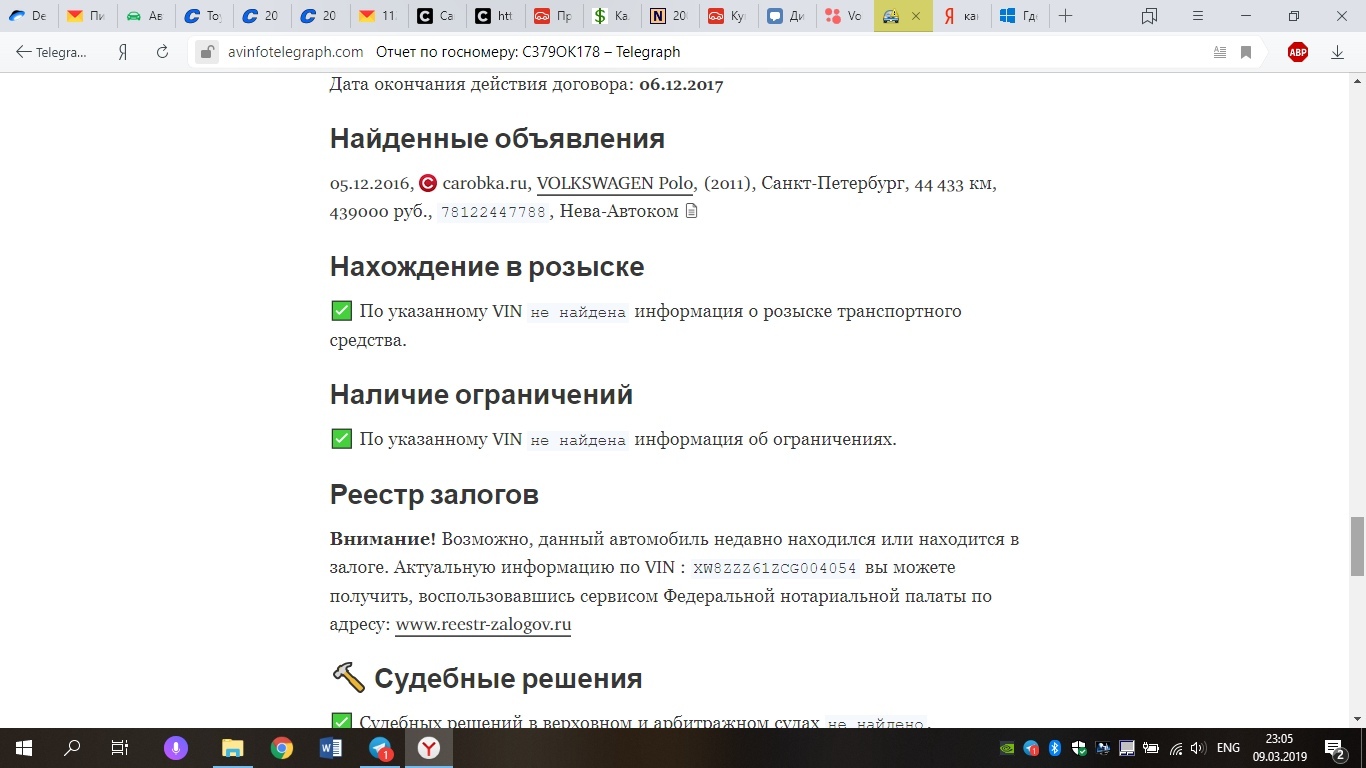Bookmark this page with the flag icon

[x=1246, y=52]
